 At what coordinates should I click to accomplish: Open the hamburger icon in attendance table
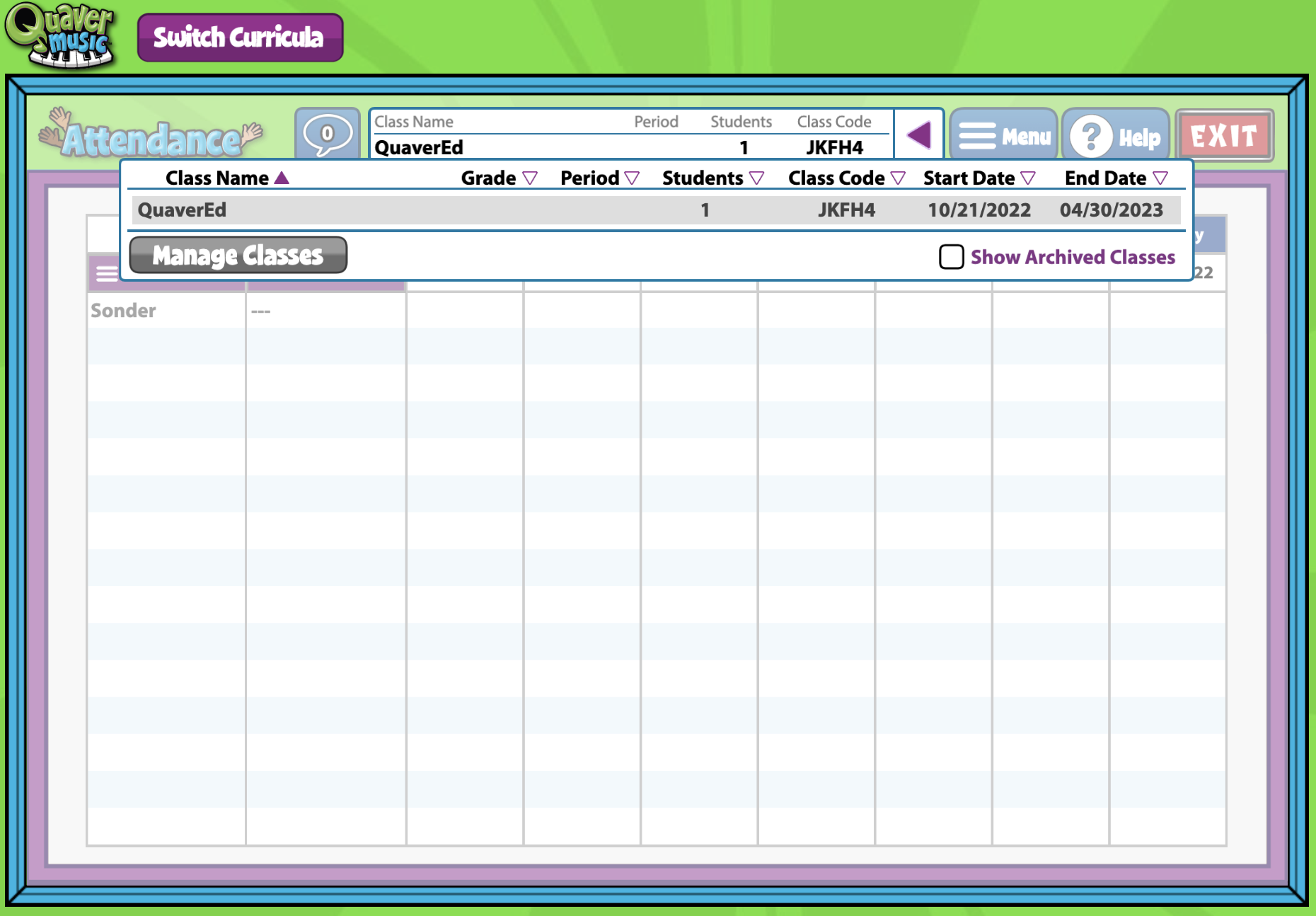pyautogui.click(x=107, y=273)
